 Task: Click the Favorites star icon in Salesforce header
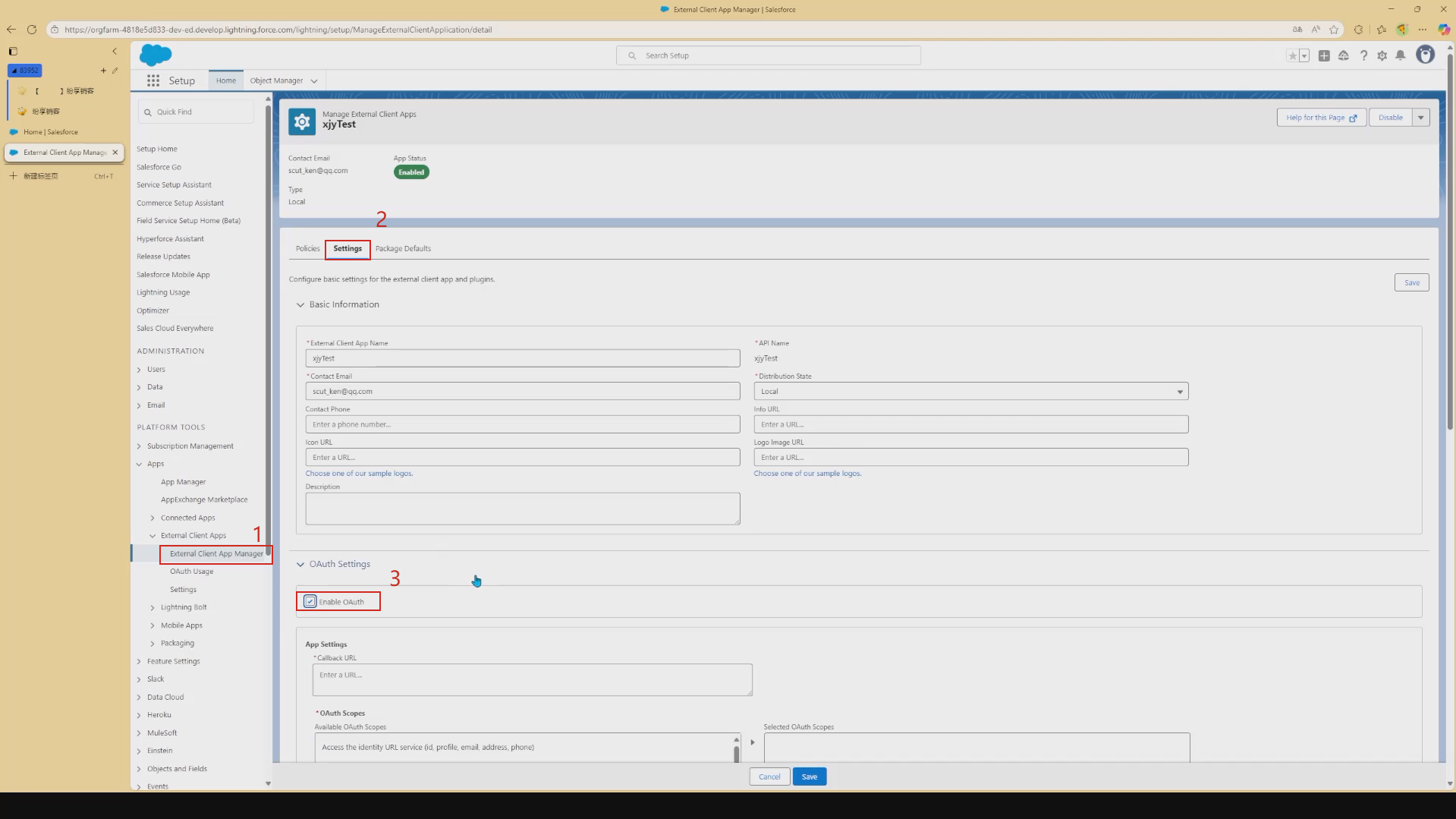tap(1292, 55)
